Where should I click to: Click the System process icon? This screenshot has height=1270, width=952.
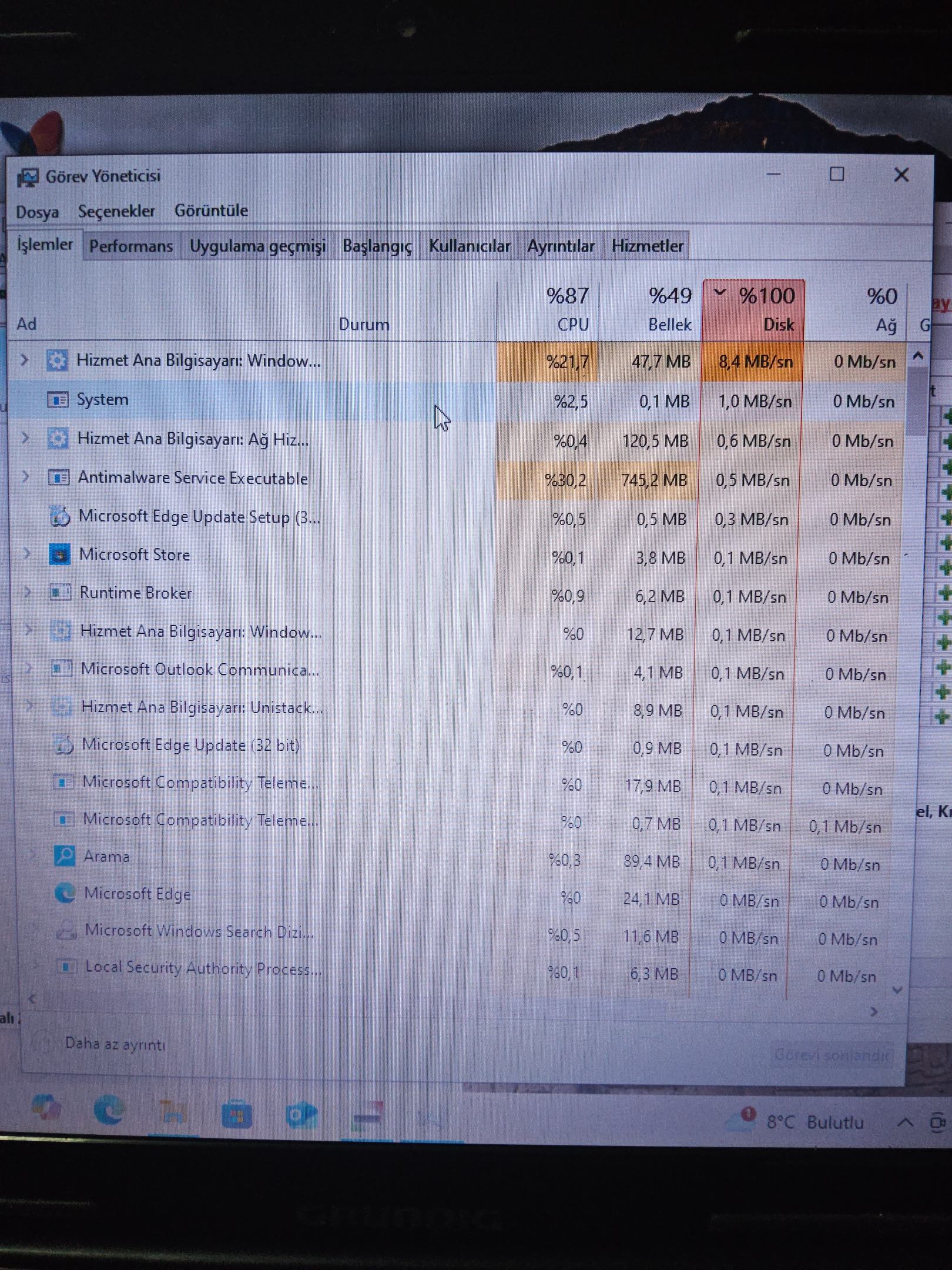point(58,400)
